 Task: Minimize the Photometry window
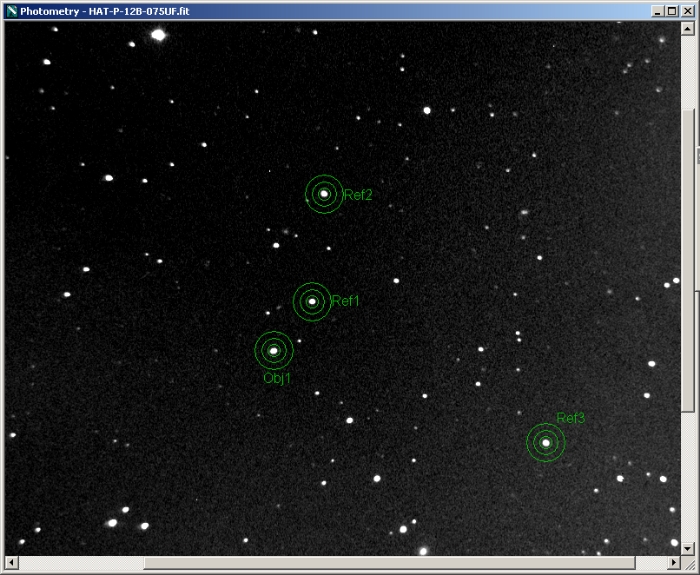[658, 10]
